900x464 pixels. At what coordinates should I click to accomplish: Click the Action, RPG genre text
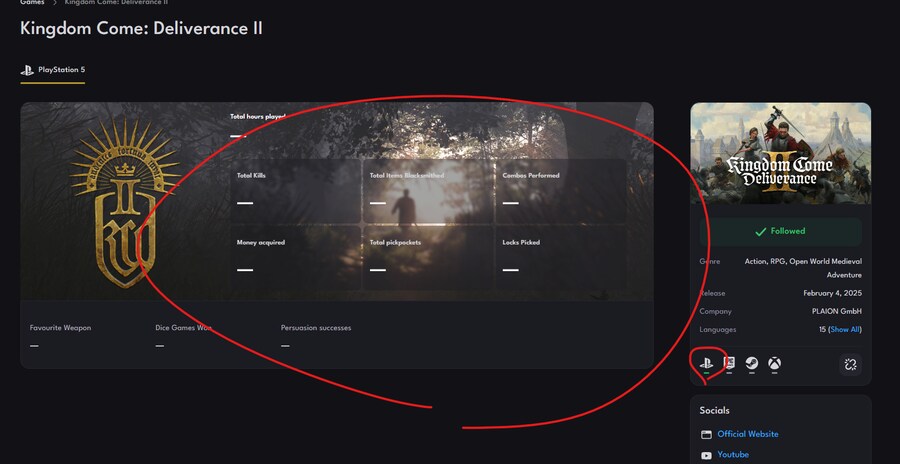804,268
